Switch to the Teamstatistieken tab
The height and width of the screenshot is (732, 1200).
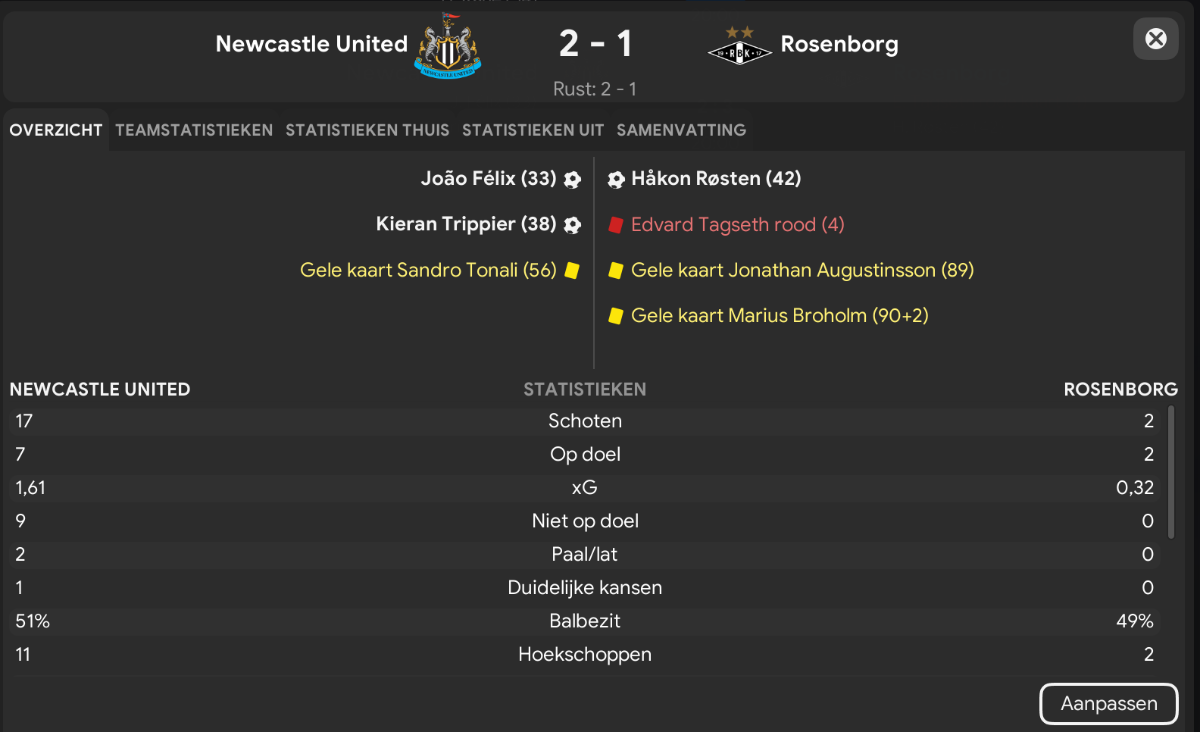(194, 130)
